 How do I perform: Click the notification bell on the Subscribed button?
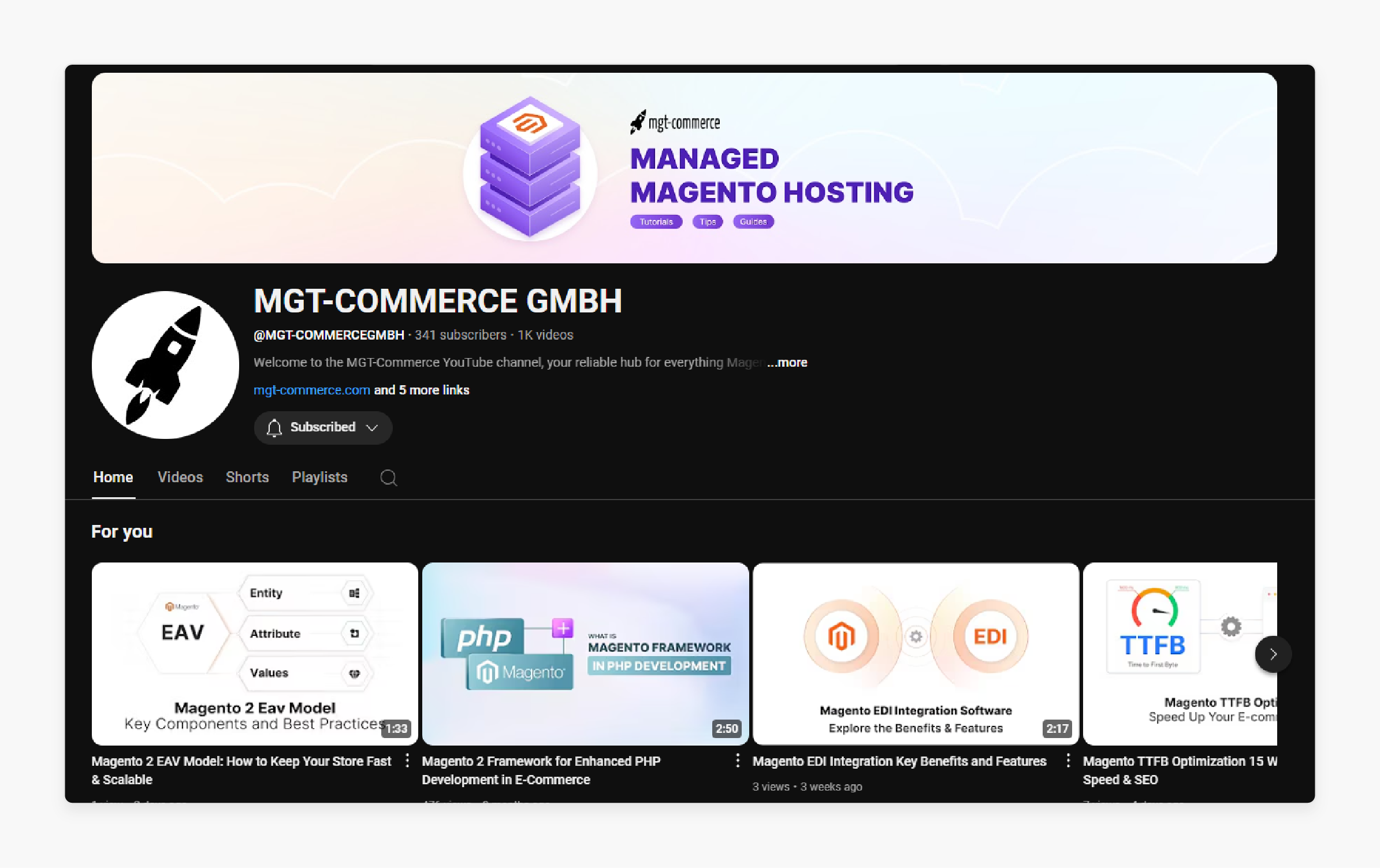click(x=274, y=427)
